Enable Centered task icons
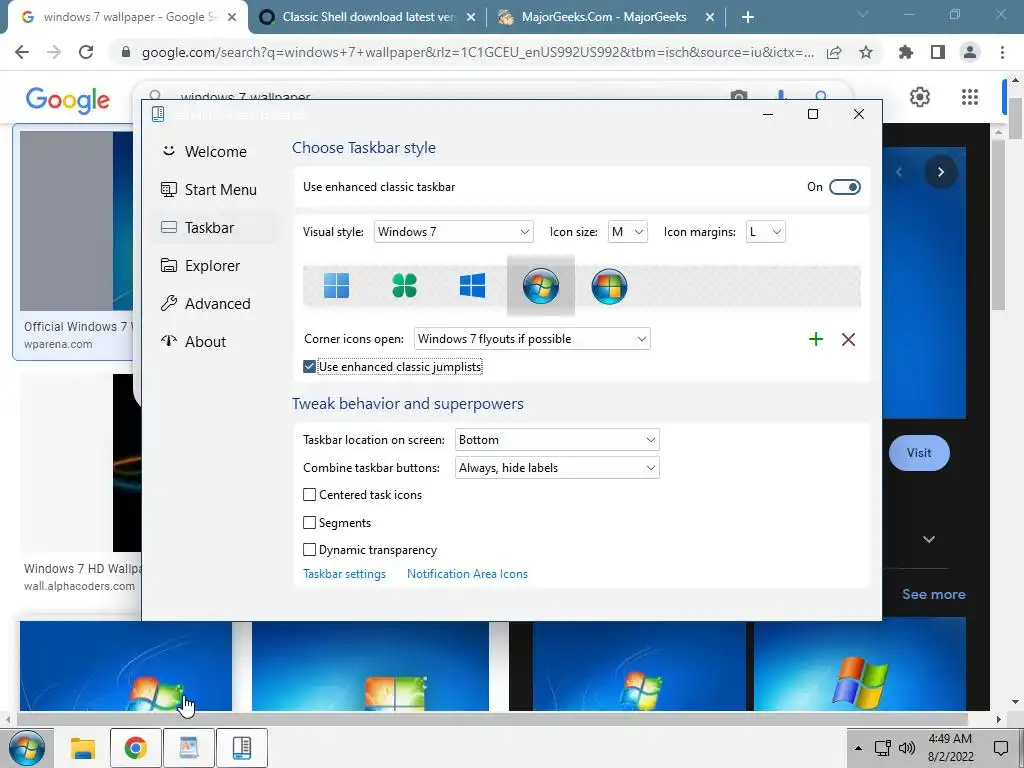This screenshot has width=1024, height=768. pyautogui.click(x=310, y=495)
